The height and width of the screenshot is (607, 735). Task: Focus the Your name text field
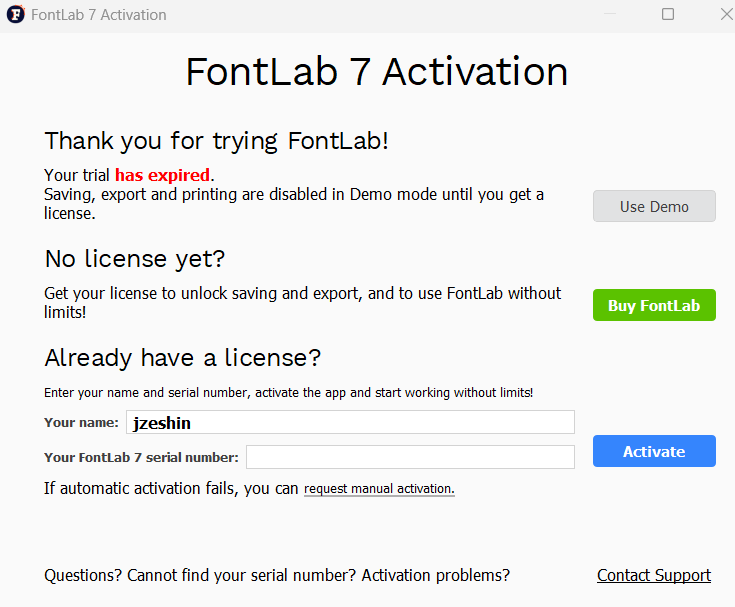[350, 423]
